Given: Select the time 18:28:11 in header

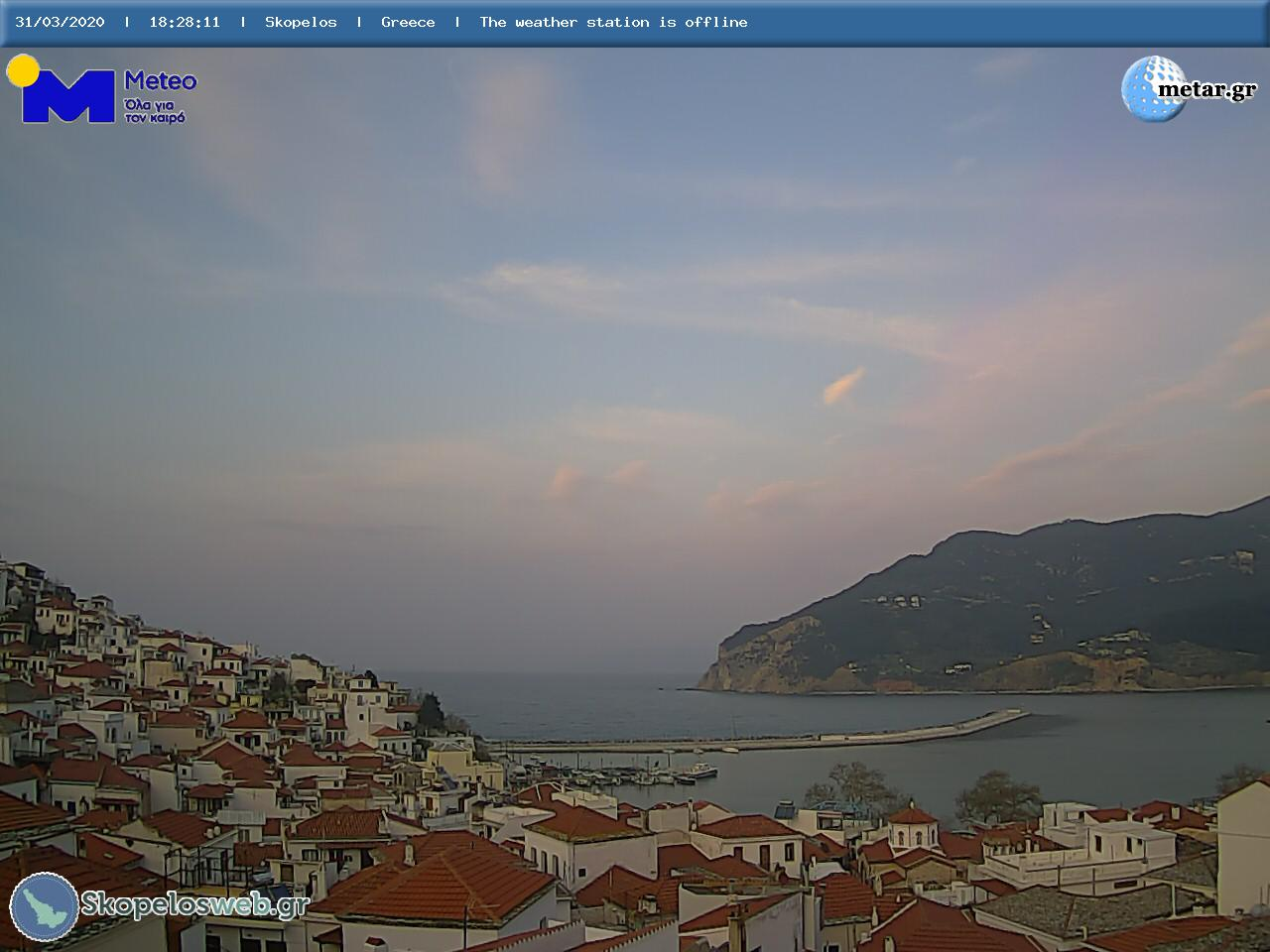Looking at the screenshot, I should pos(185,22).
